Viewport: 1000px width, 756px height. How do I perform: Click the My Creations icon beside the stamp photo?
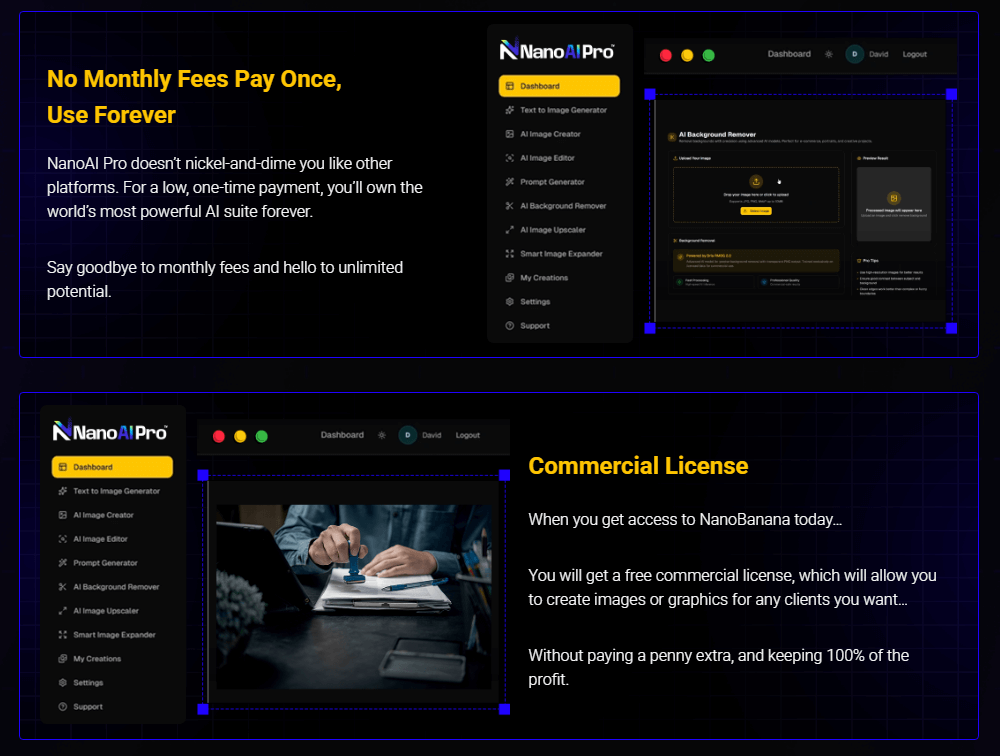coord(62,659)
